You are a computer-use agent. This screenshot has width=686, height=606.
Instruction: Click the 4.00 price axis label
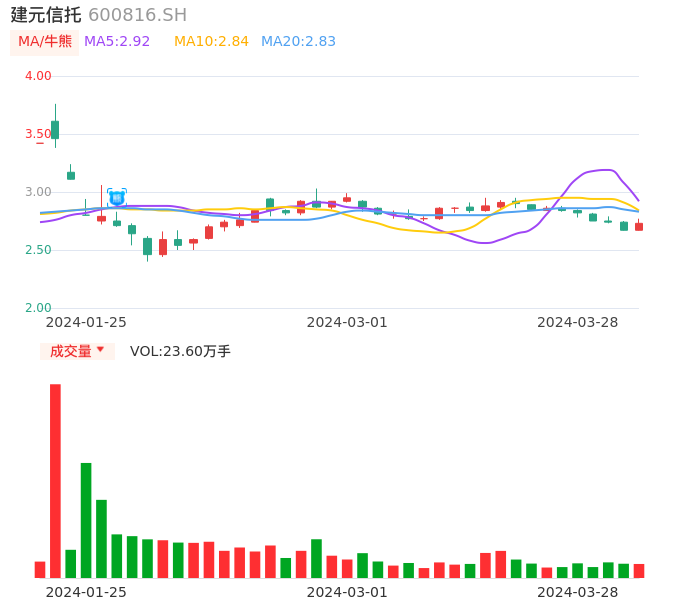[38, 76]
